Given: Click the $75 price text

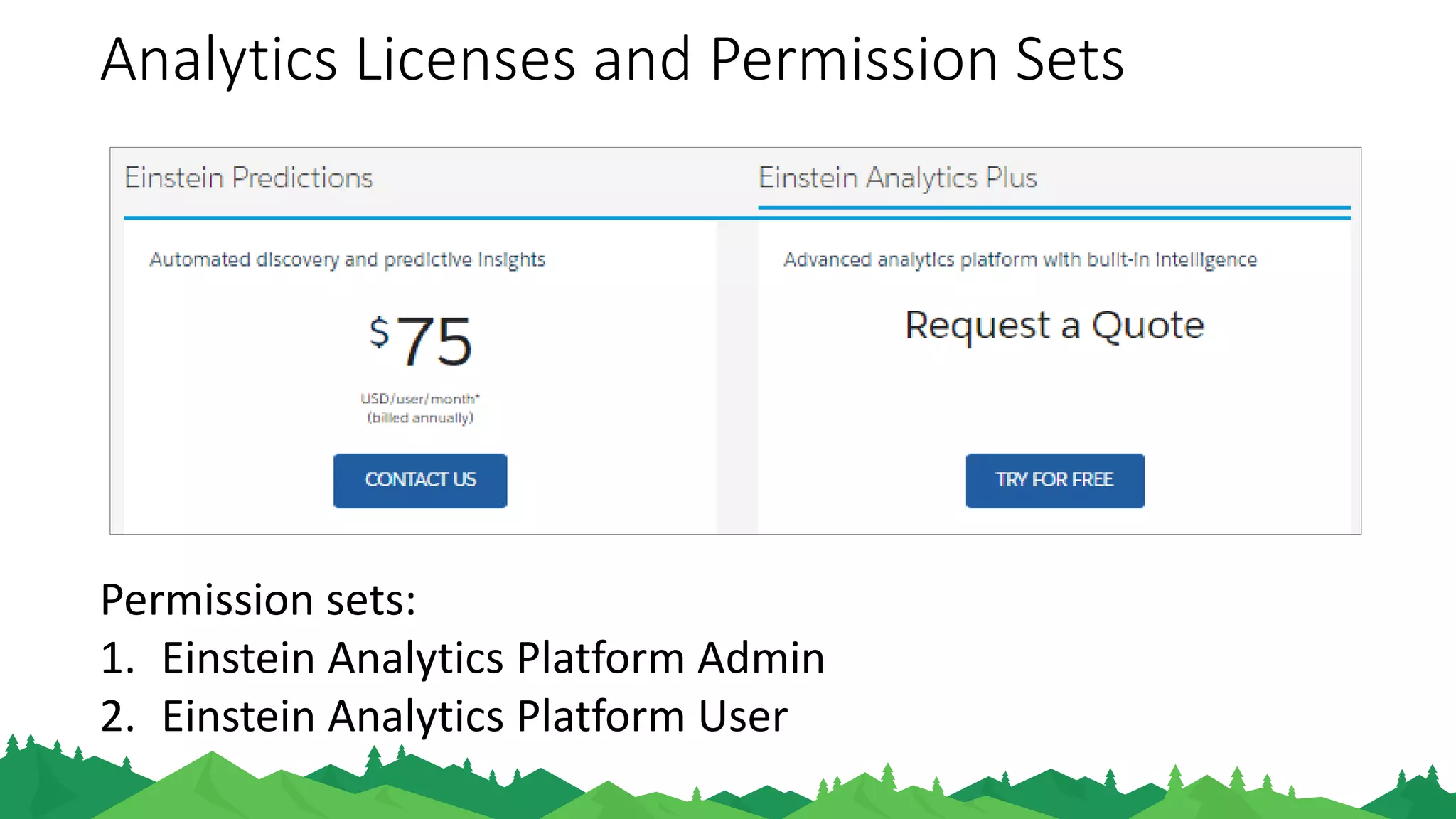Looking at the screenshot, I should pos(421,341).
